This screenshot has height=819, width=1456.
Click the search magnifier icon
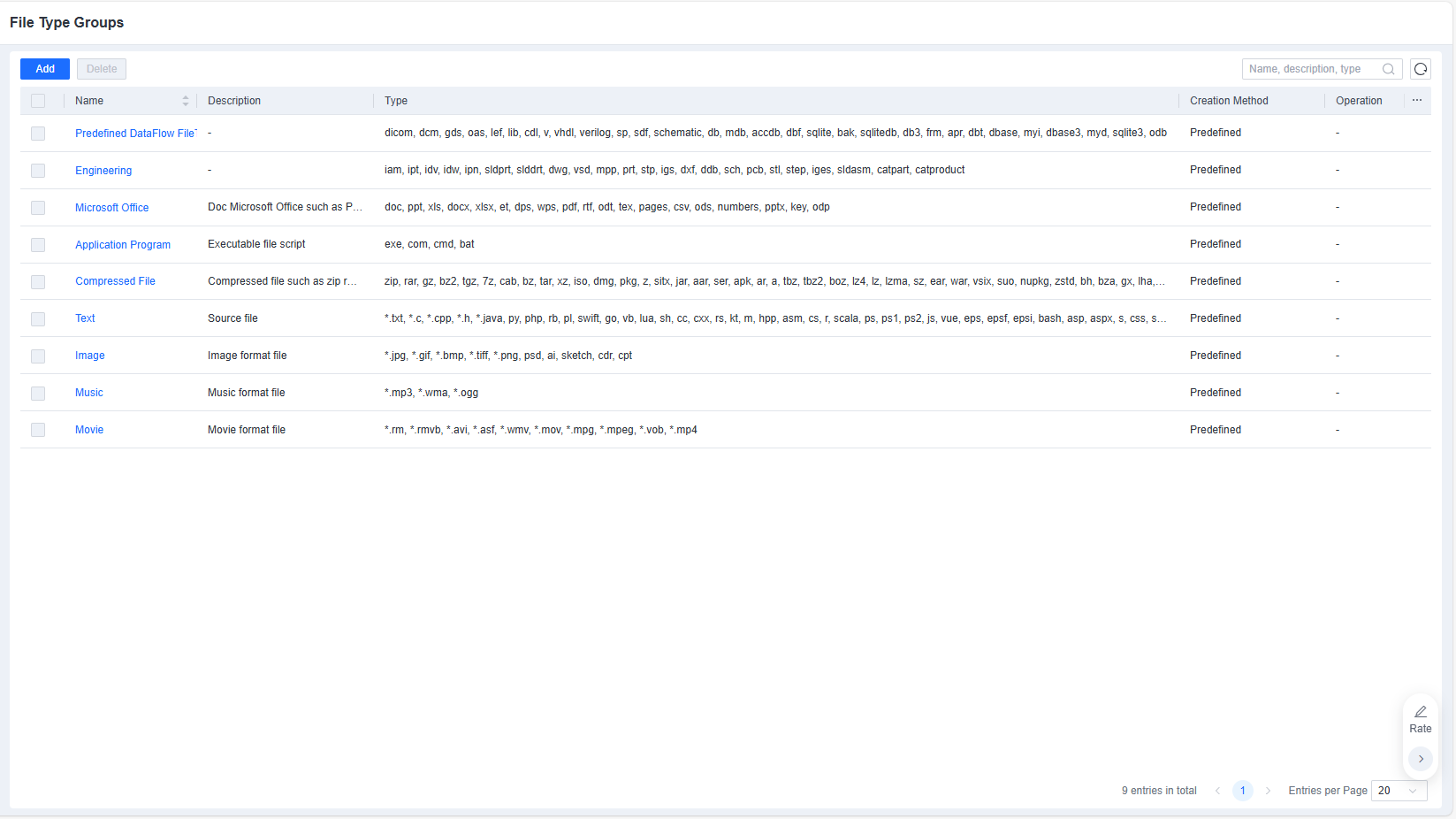(x=1388, y=69)
